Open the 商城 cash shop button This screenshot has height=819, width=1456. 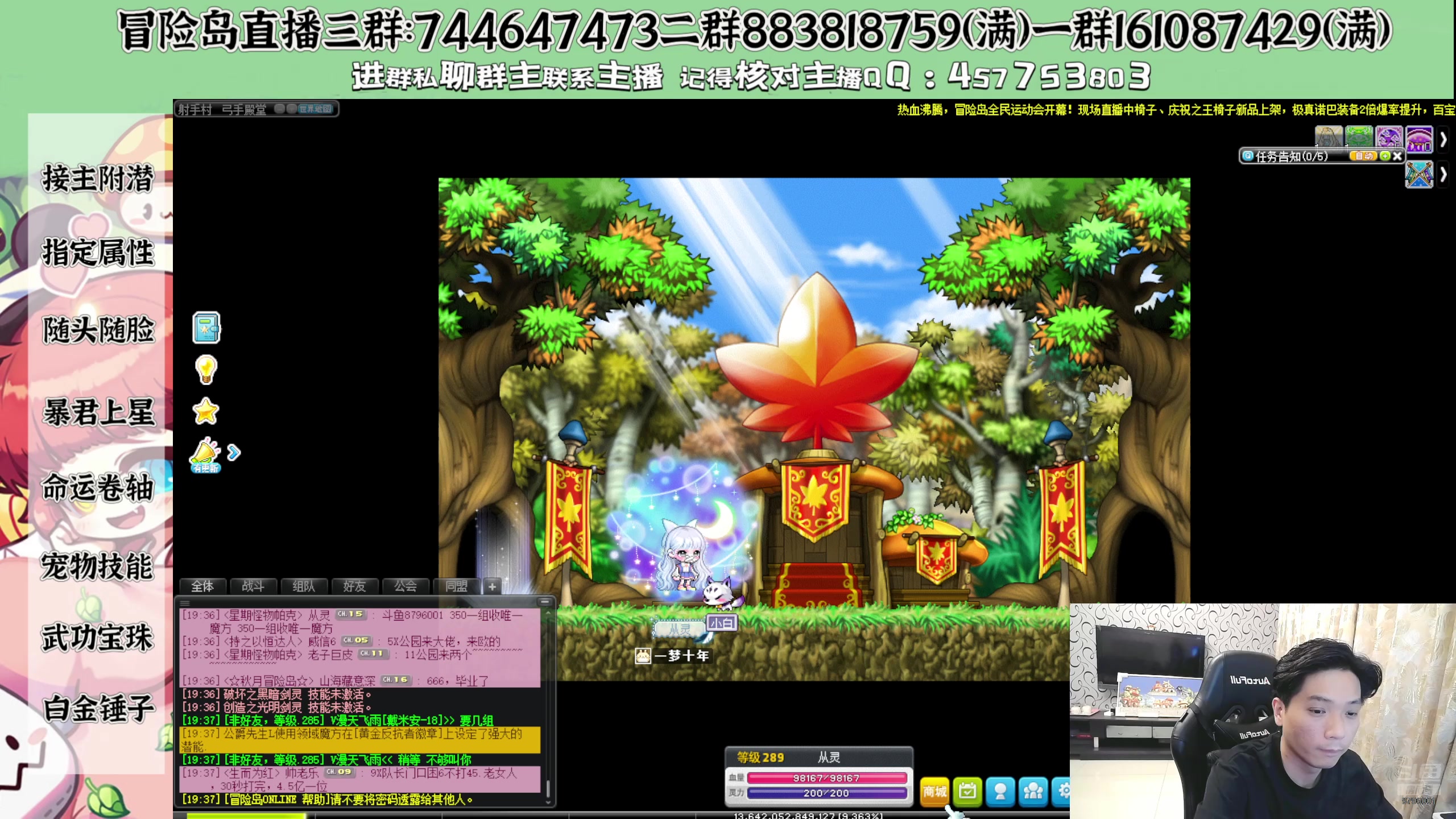point(934,792)
